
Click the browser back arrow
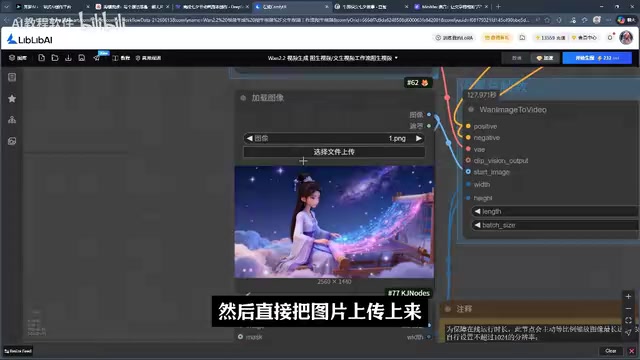pos(6,20)
